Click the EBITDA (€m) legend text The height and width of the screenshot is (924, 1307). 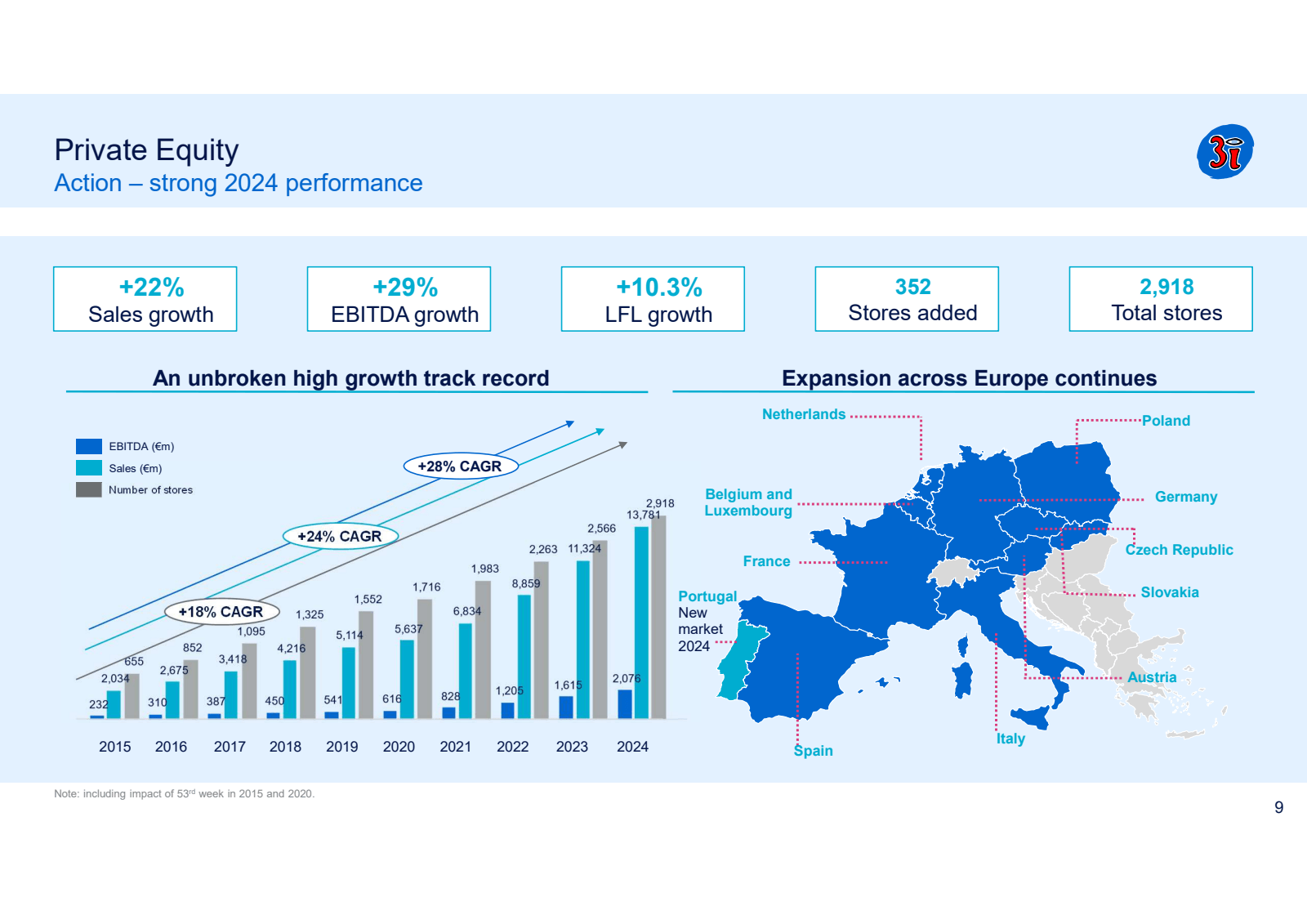click(141, 446)
